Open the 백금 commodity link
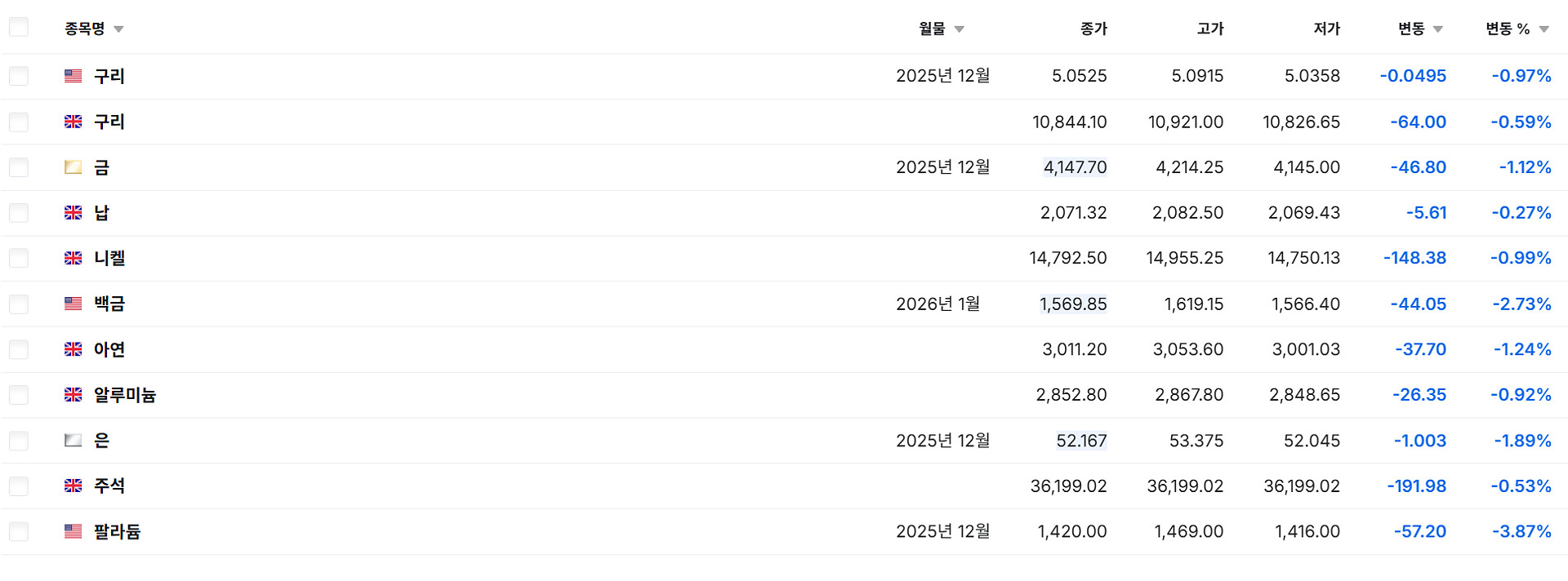1568x581 pixels. [x=109, y=304]
